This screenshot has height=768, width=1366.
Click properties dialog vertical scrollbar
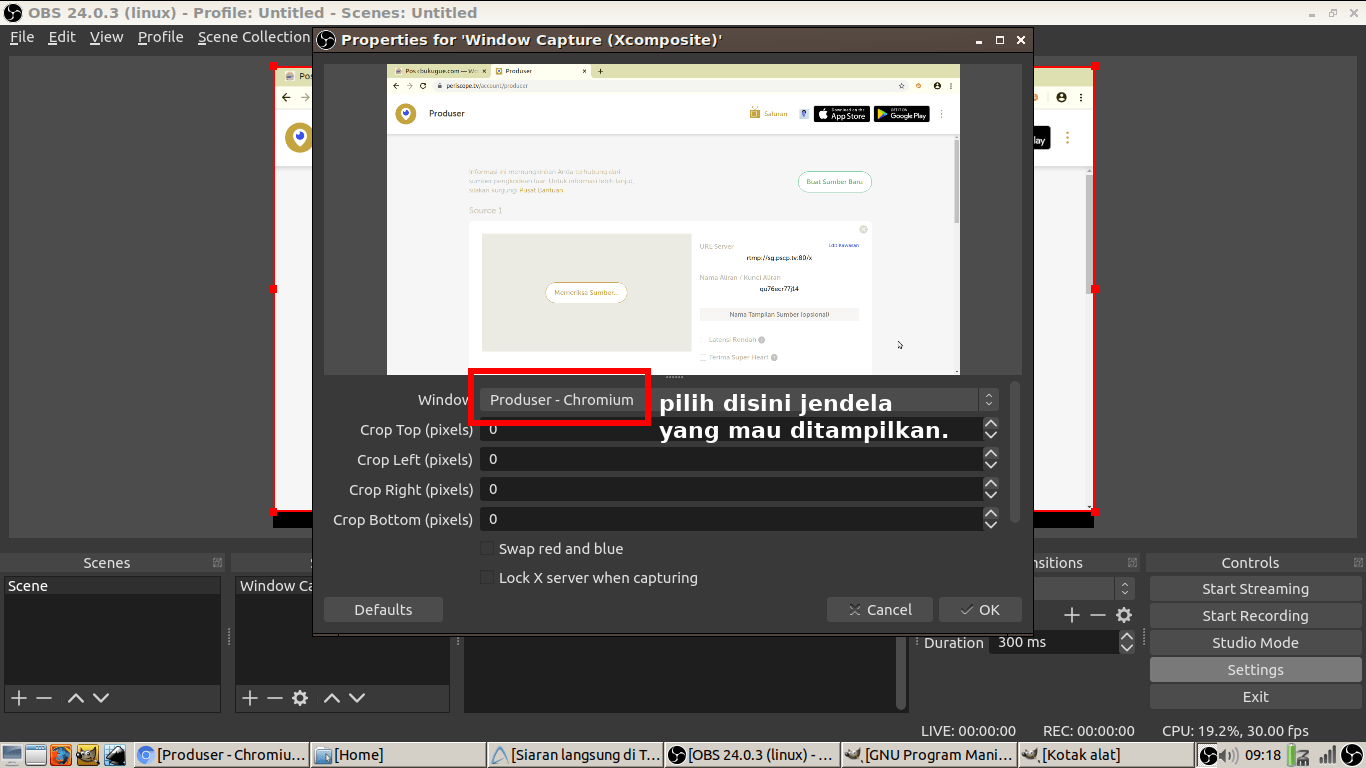pos(1015,450)
